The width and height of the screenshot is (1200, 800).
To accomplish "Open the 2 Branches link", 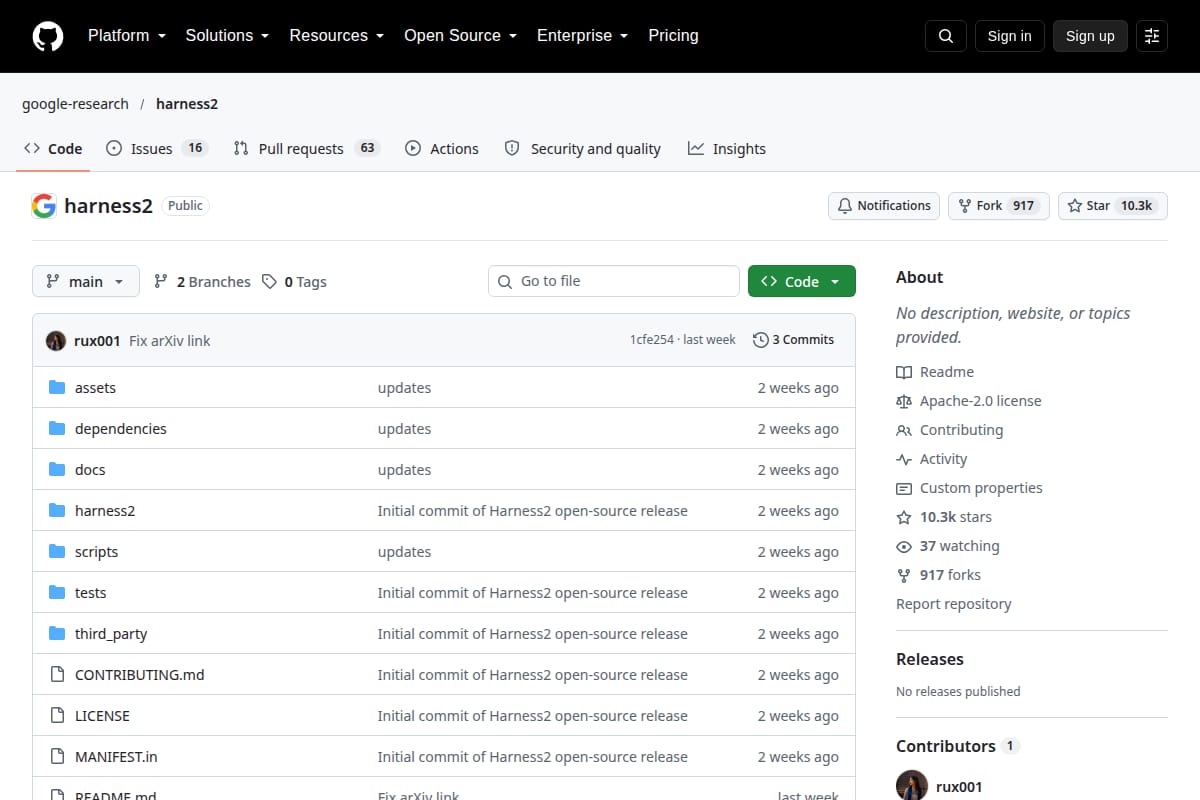I will [x=202, y=282].
